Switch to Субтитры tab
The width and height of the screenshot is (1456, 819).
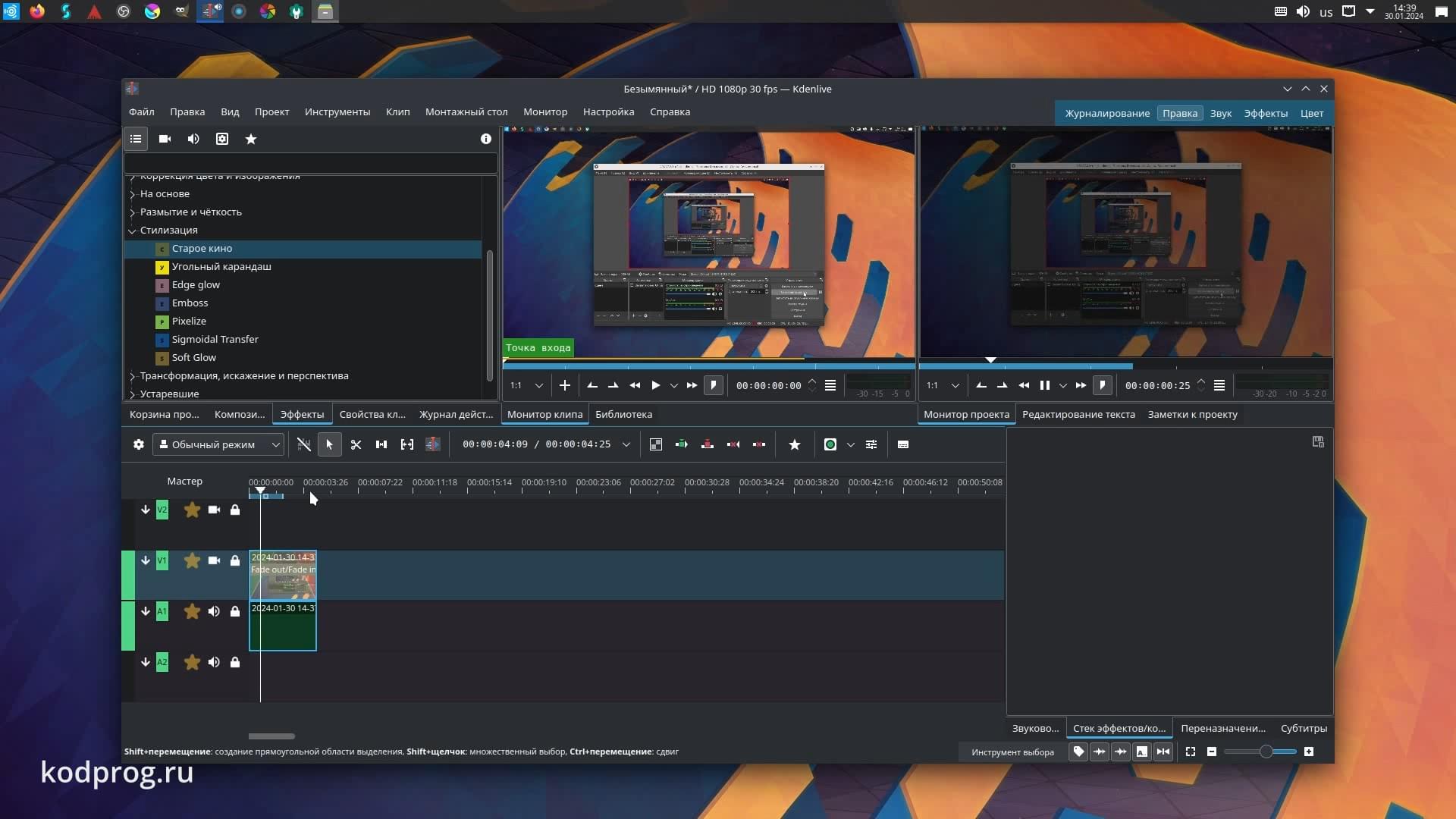(1304, 728)
